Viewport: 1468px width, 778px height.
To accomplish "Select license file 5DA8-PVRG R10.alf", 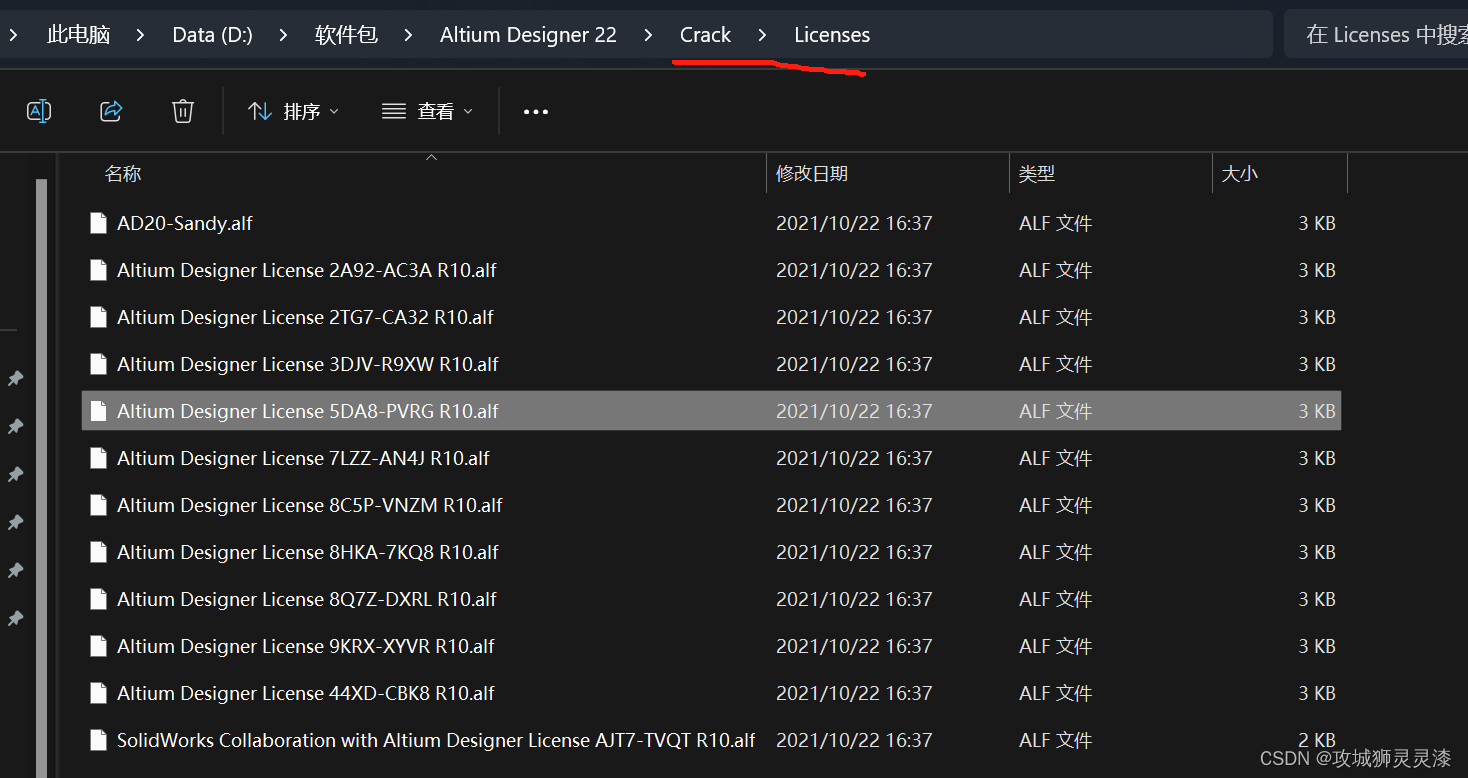I will 711,411.
